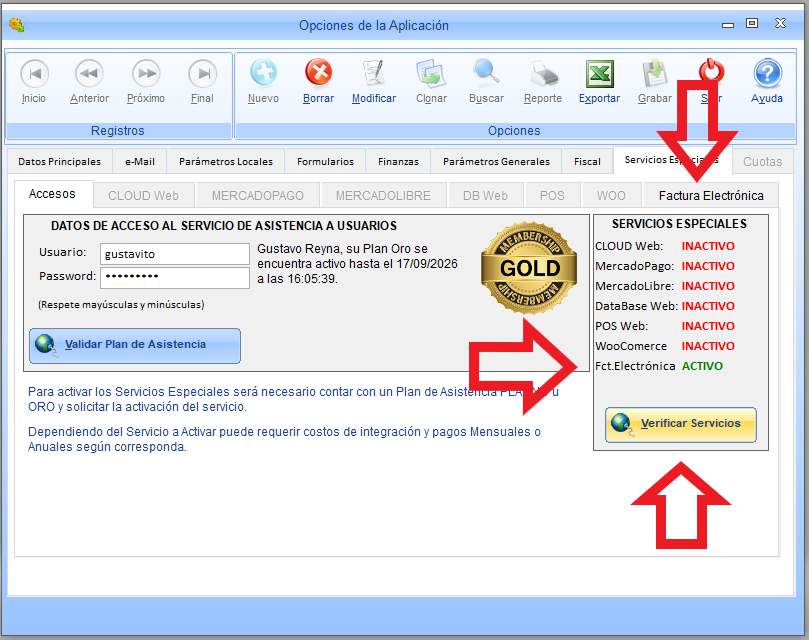Click the Buscar magnifier icon
Viewport: 809px width, 640px height.
(486, 73)
